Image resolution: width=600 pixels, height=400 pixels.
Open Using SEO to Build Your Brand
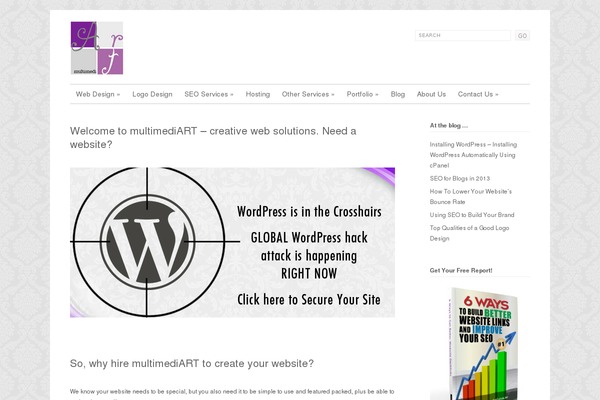pos(472,215)
